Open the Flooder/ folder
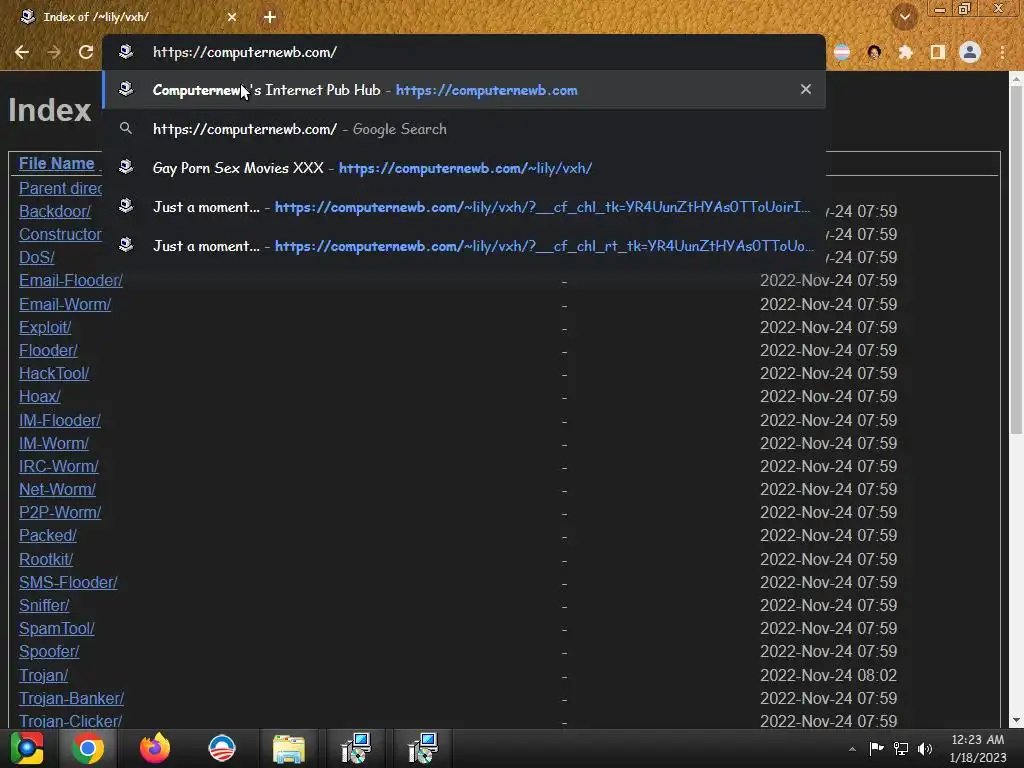 [x=48, y=351]
